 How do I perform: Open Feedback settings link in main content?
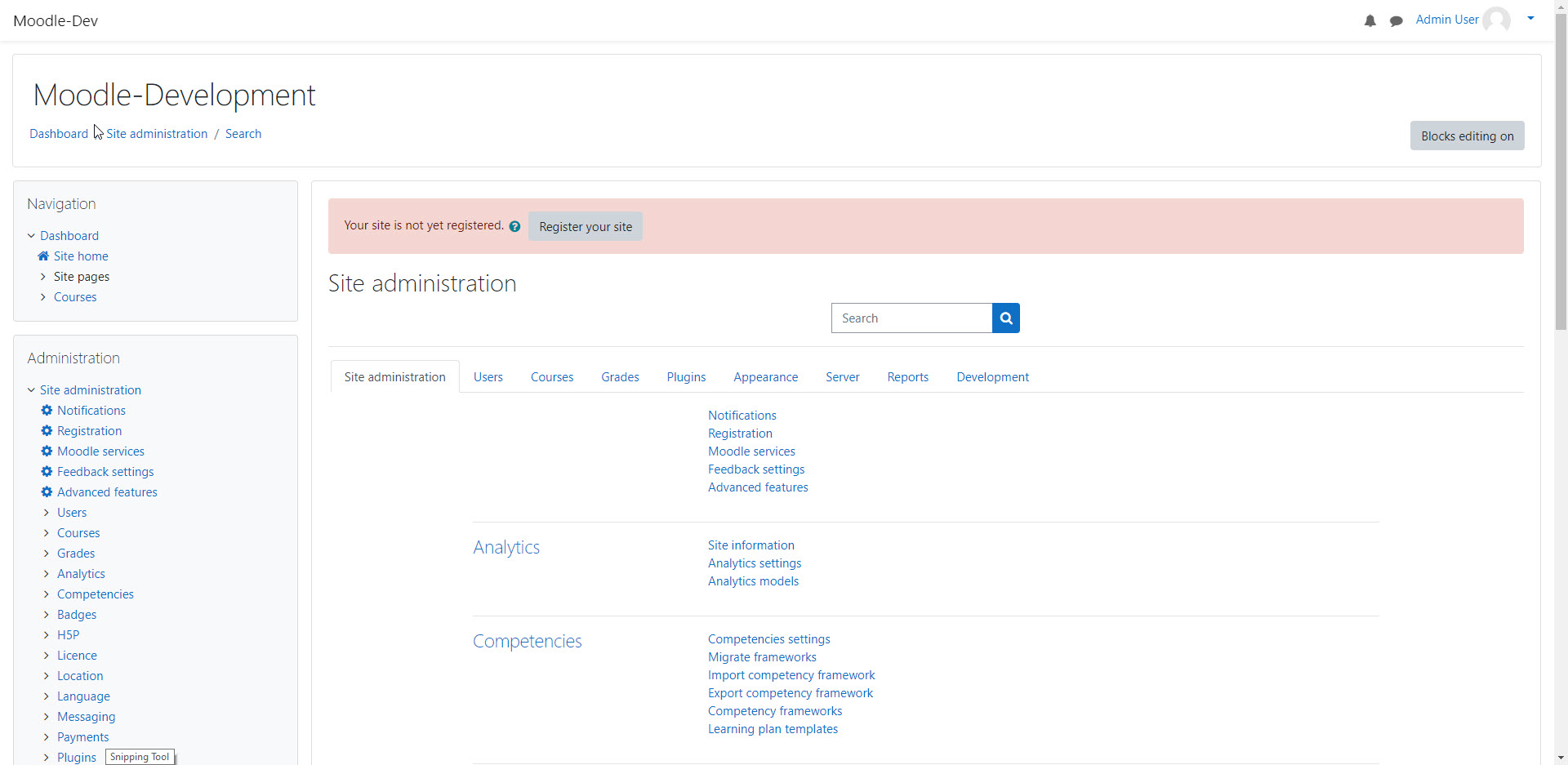[x=756, y=469]
